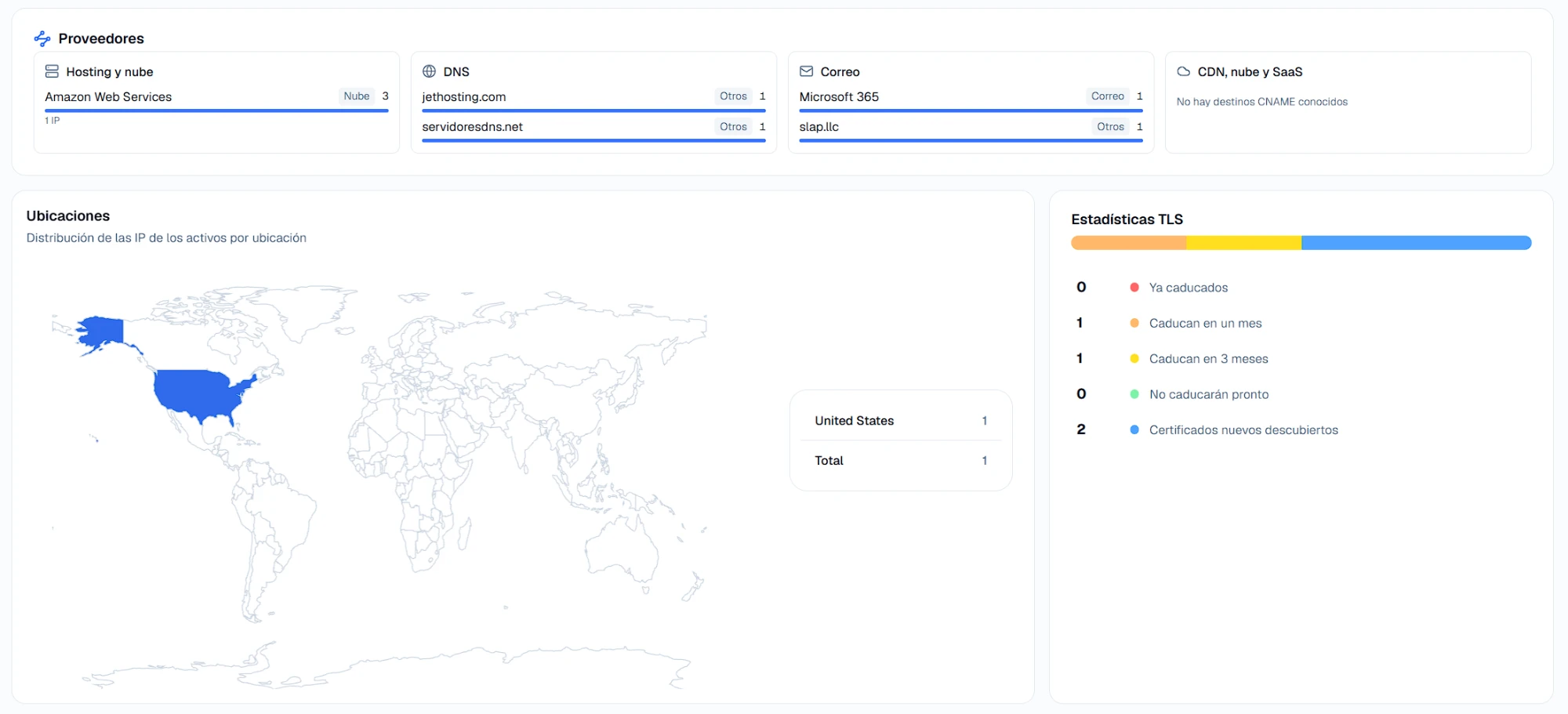Select Certificados nuevos descubiertos label
Viewport: 1568px width, 714px height.
[1243, 429]
